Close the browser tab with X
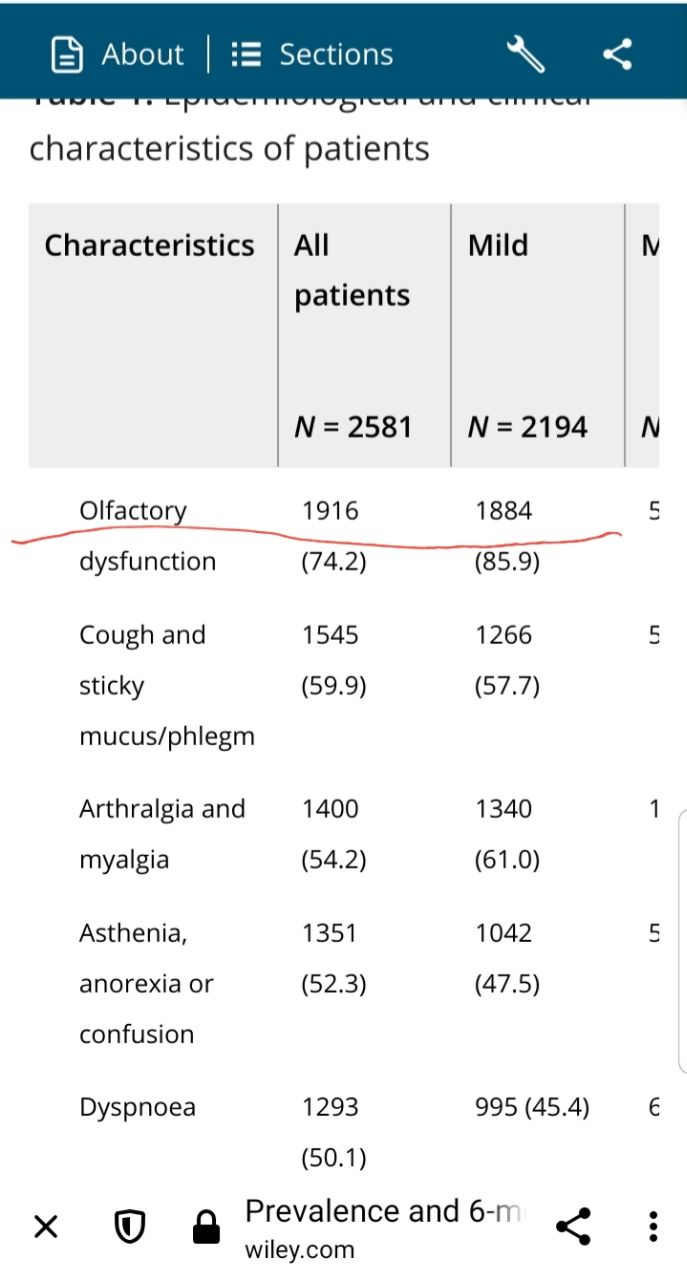The width and height of the screenshot is (687, 1280). 46,1226
